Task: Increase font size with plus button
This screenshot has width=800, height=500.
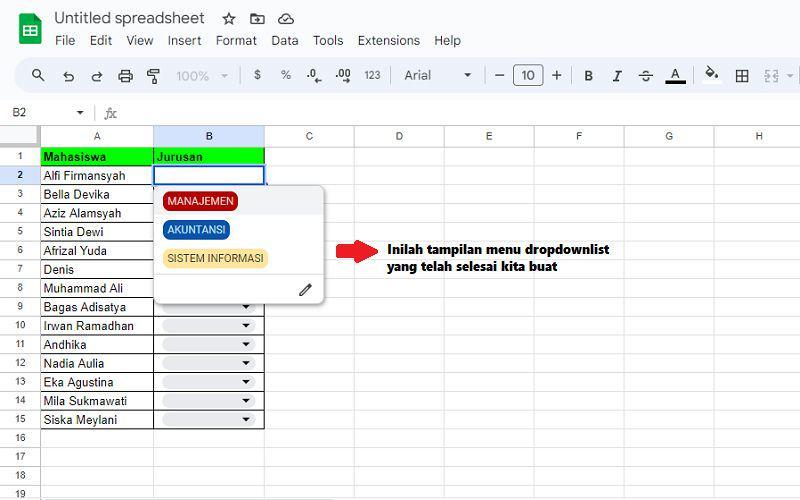Action: point(557,76)
